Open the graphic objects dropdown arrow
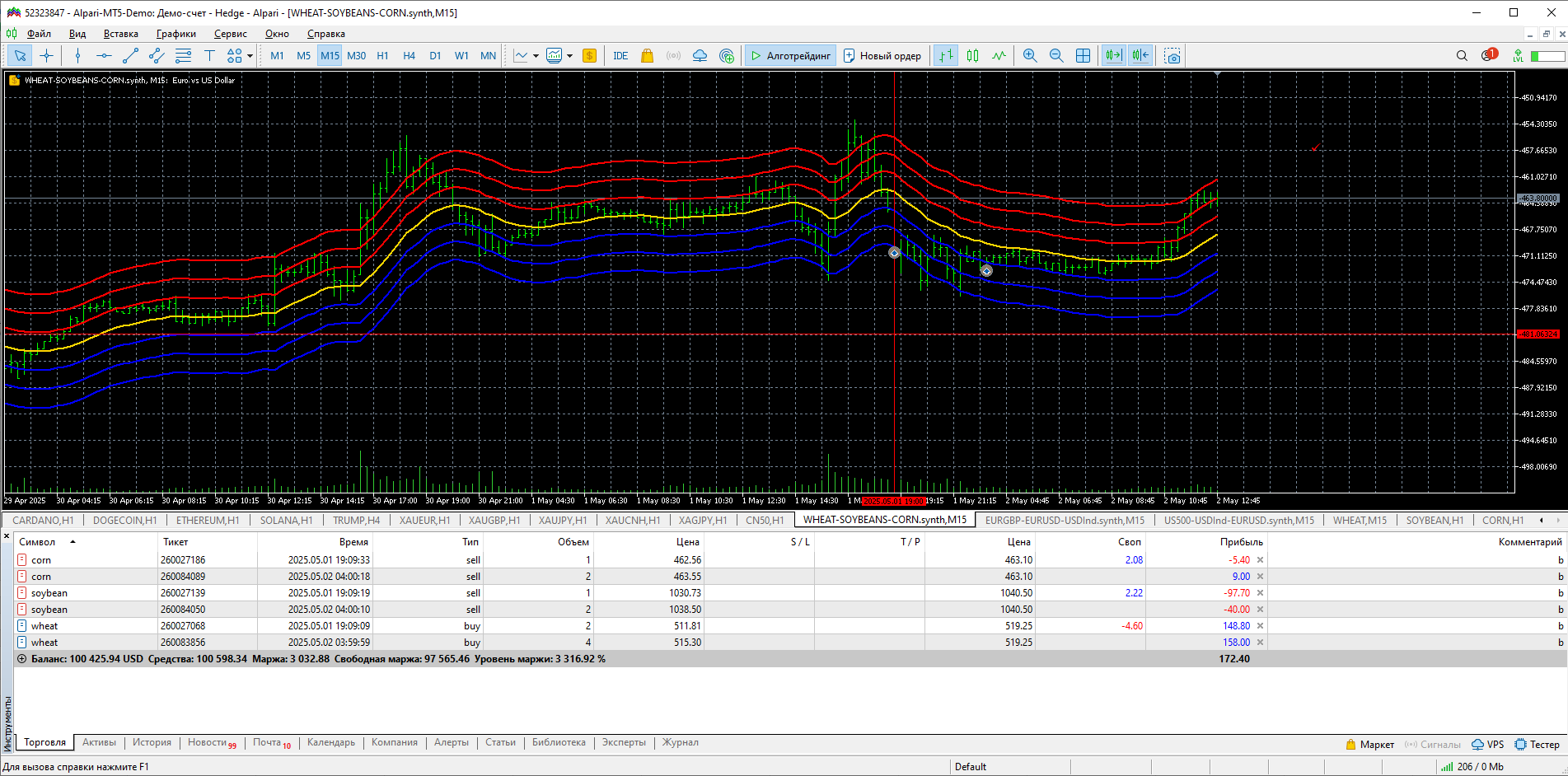This screenshot has width=1568, height=776. tap(250, 56)
